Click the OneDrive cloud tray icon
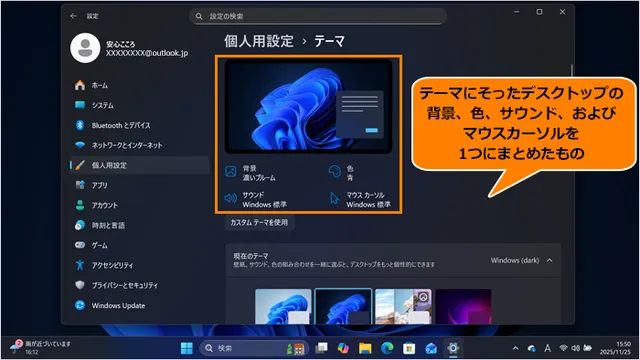The width and height of the screenshot is (640, 360). (x=531, y=348)
